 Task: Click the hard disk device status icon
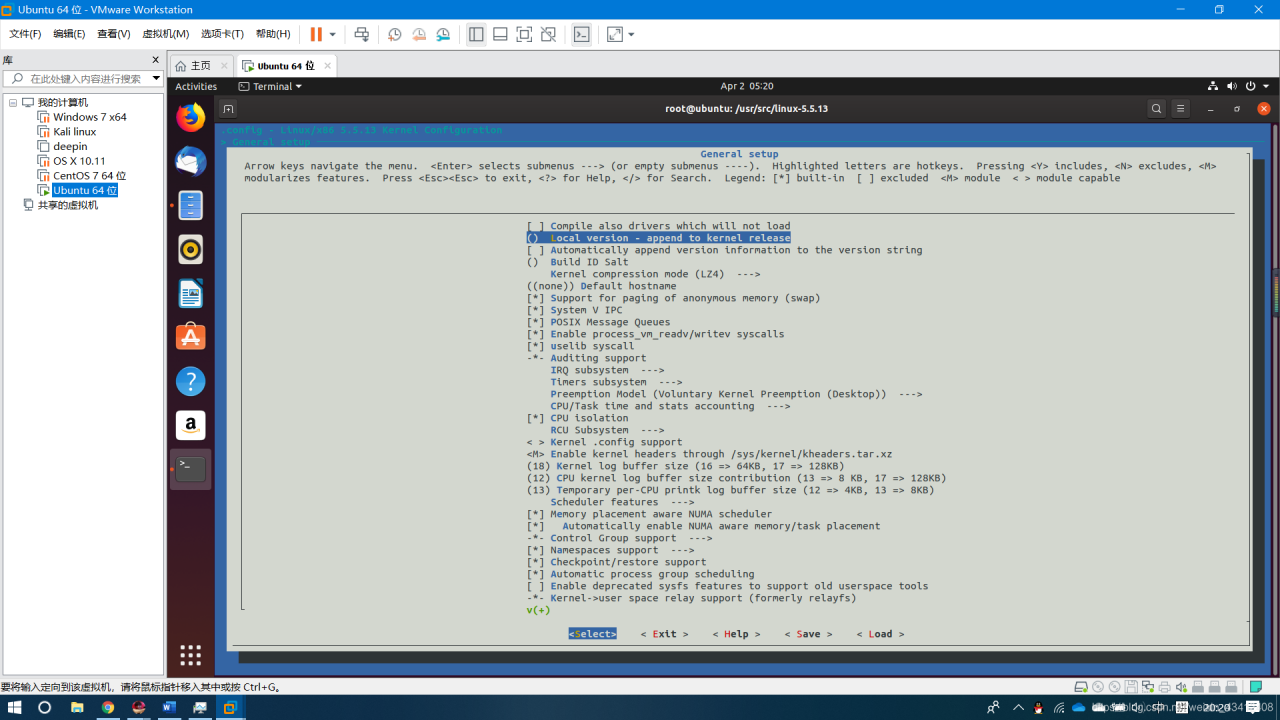coord(1081,687)
